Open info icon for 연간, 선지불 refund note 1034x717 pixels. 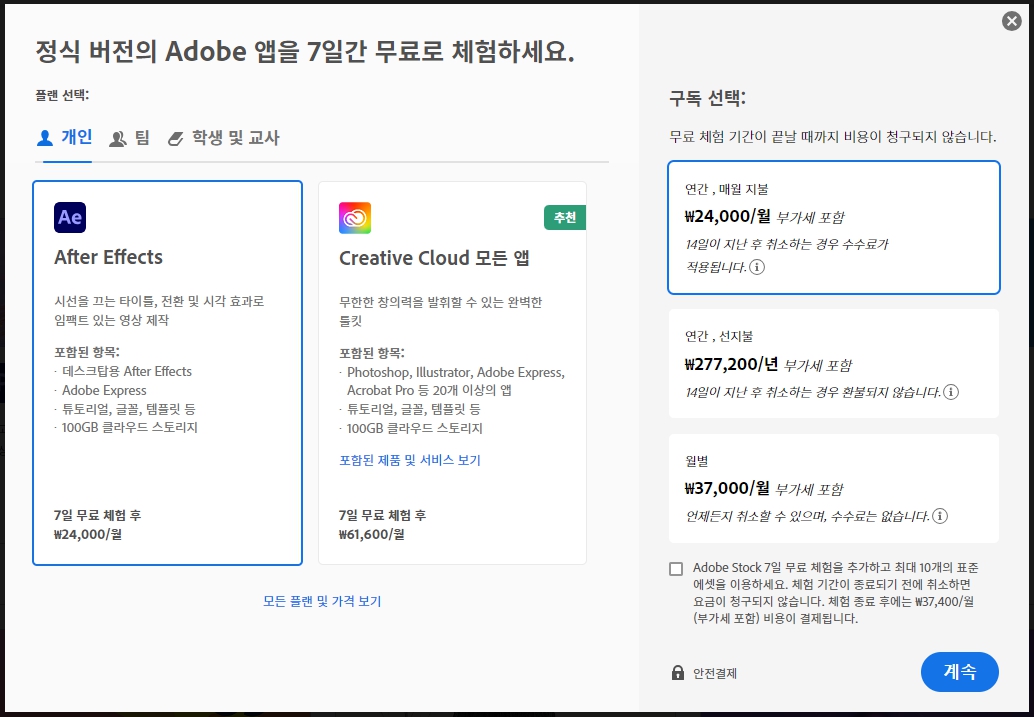click(951, 392)
